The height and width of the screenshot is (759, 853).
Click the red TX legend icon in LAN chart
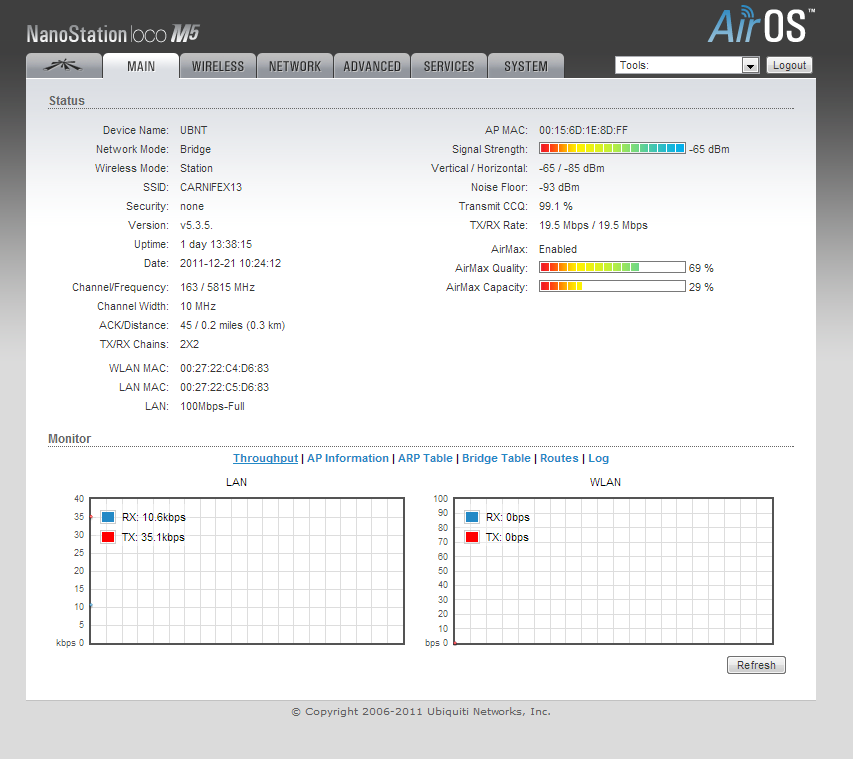point(108,537)
